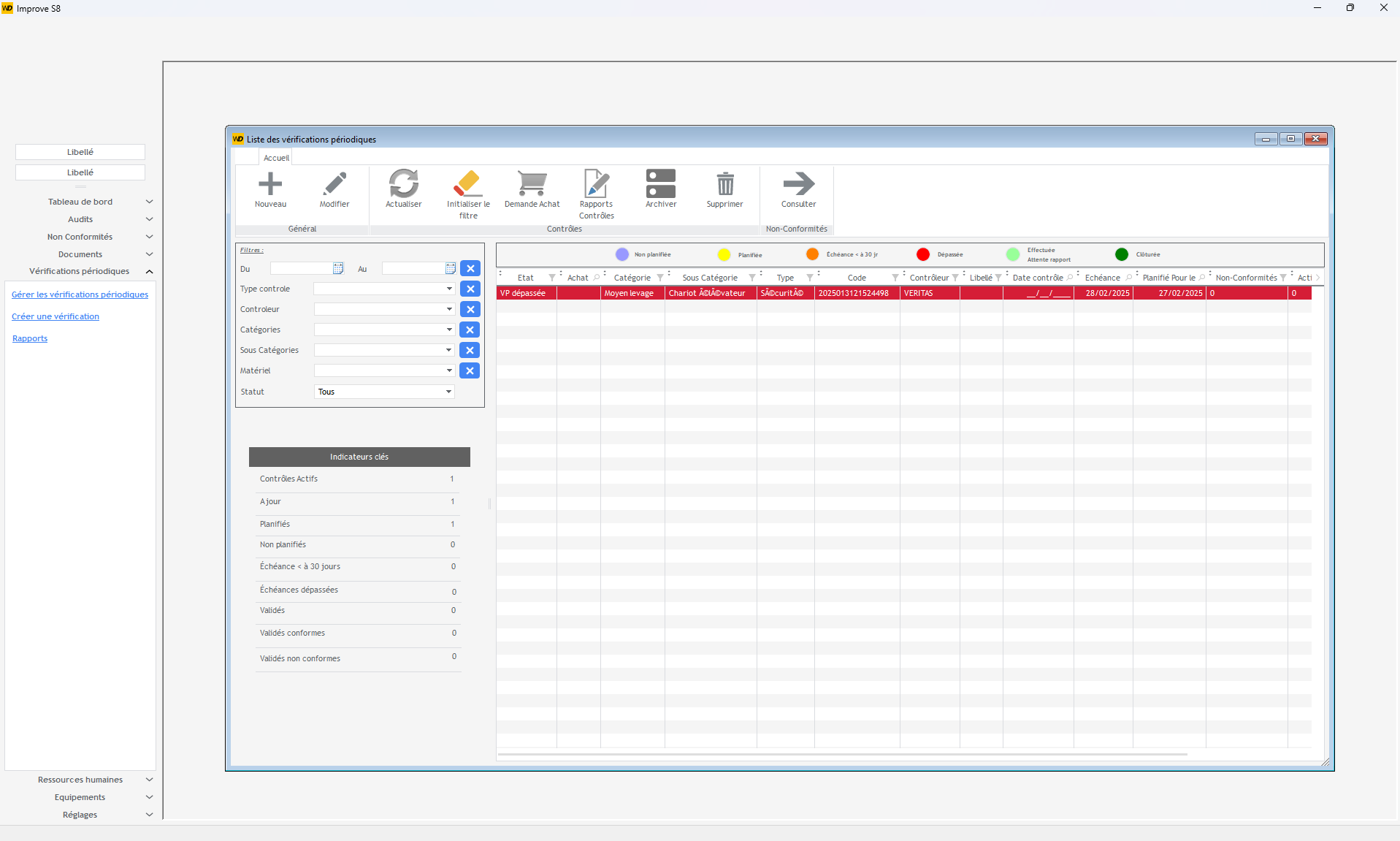
Task: Open Gérer les vérifications périodiques link
Action: coord(80,294)
